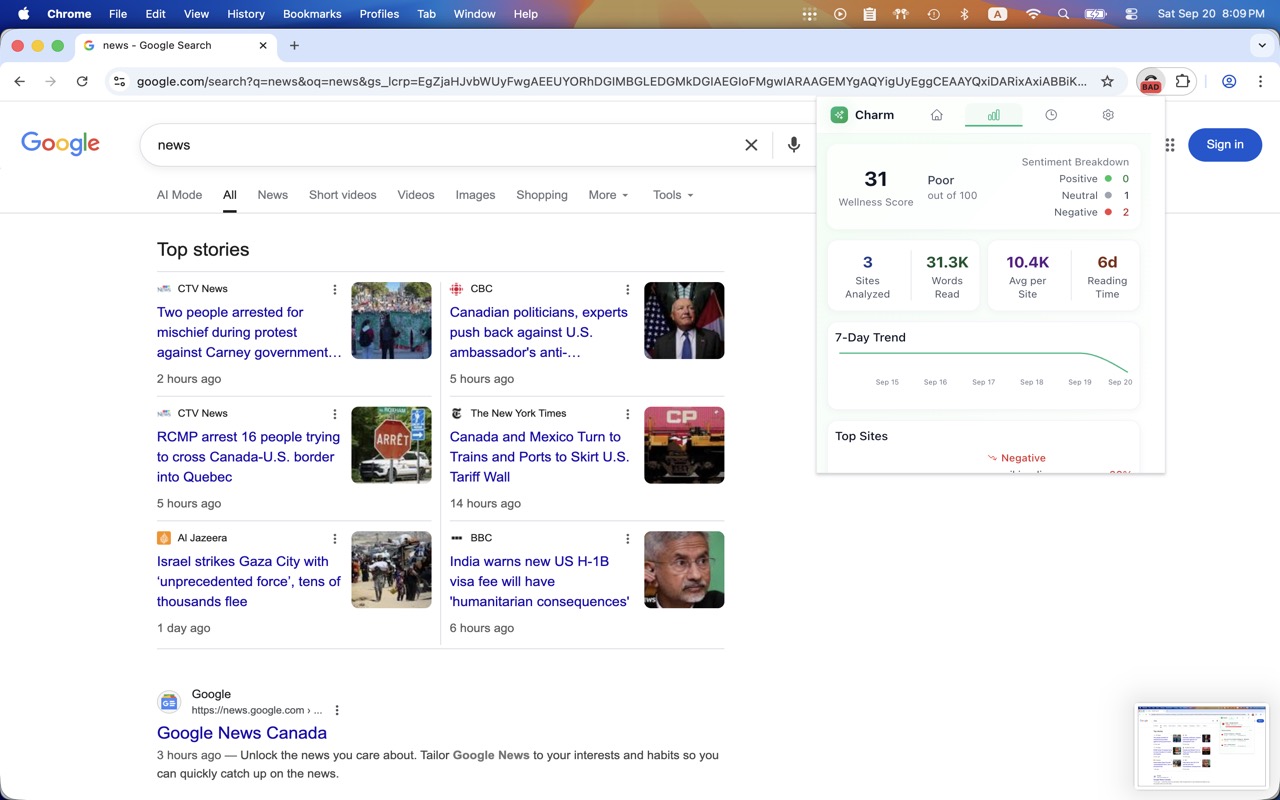Expand the Tools dropdown
This screenshot has width=1280, height=800.
point(673,195)
